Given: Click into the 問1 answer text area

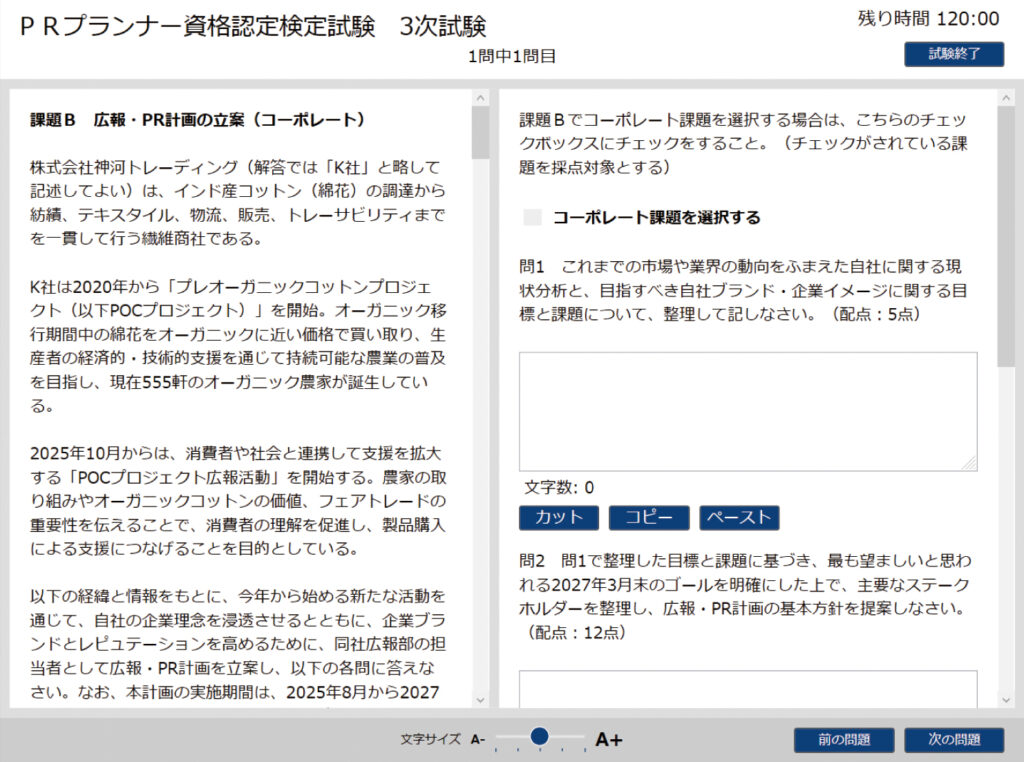Looking at the screenshot, I should 747,411.
